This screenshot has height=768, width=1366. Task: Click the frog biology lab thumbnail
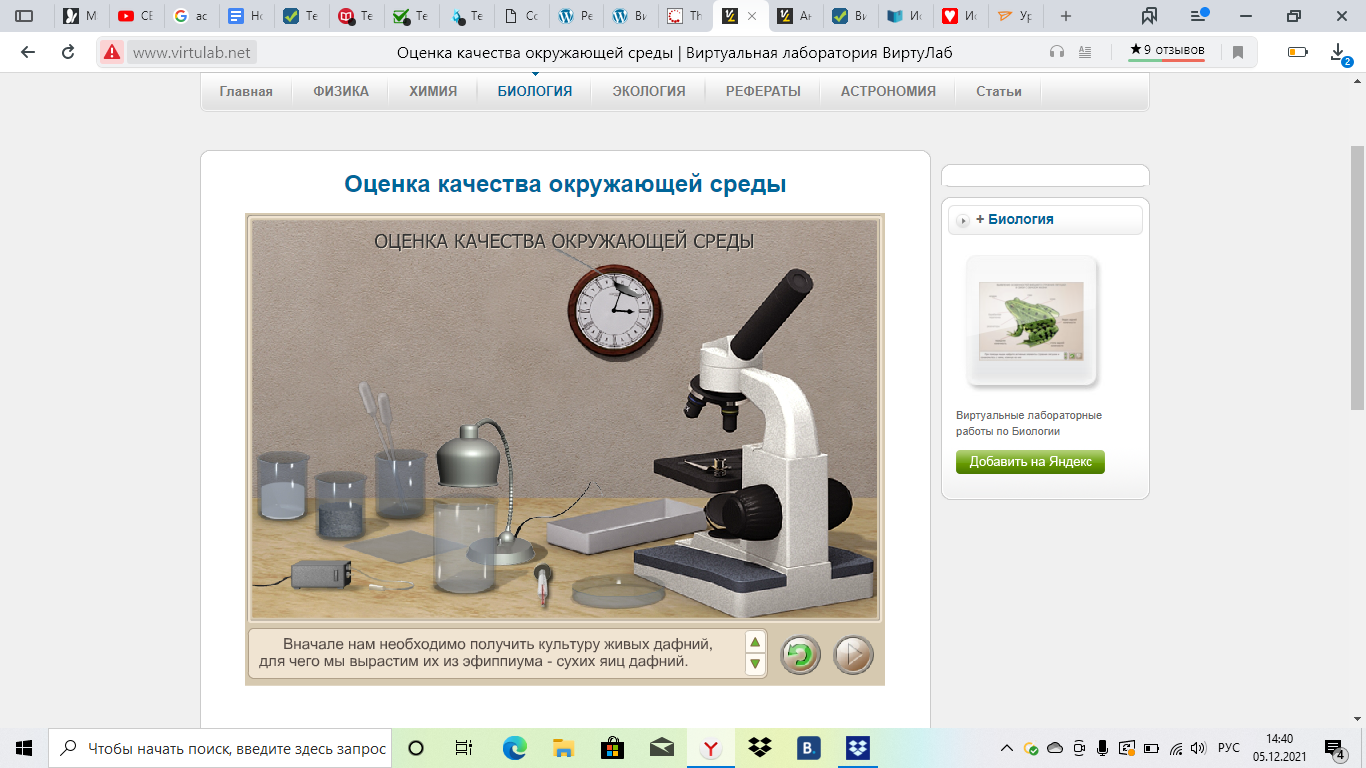point(1031,321)
